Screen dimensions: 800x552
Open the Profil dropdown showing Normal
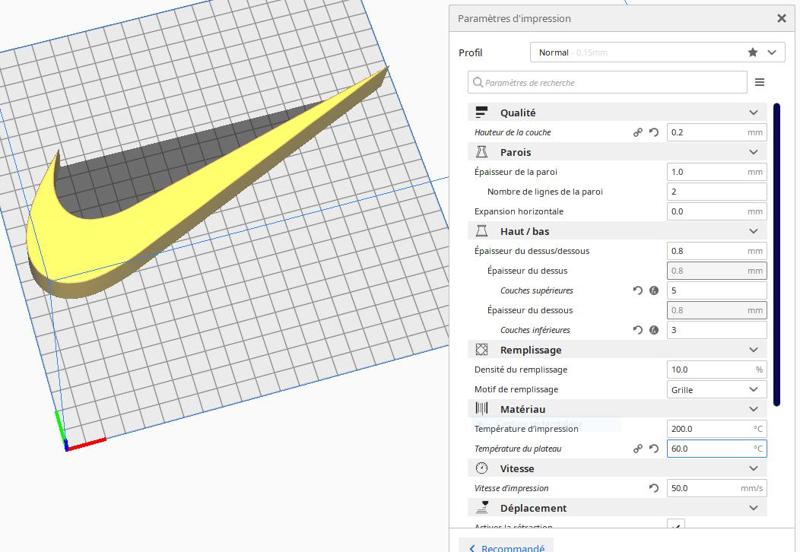click(657, 53)
